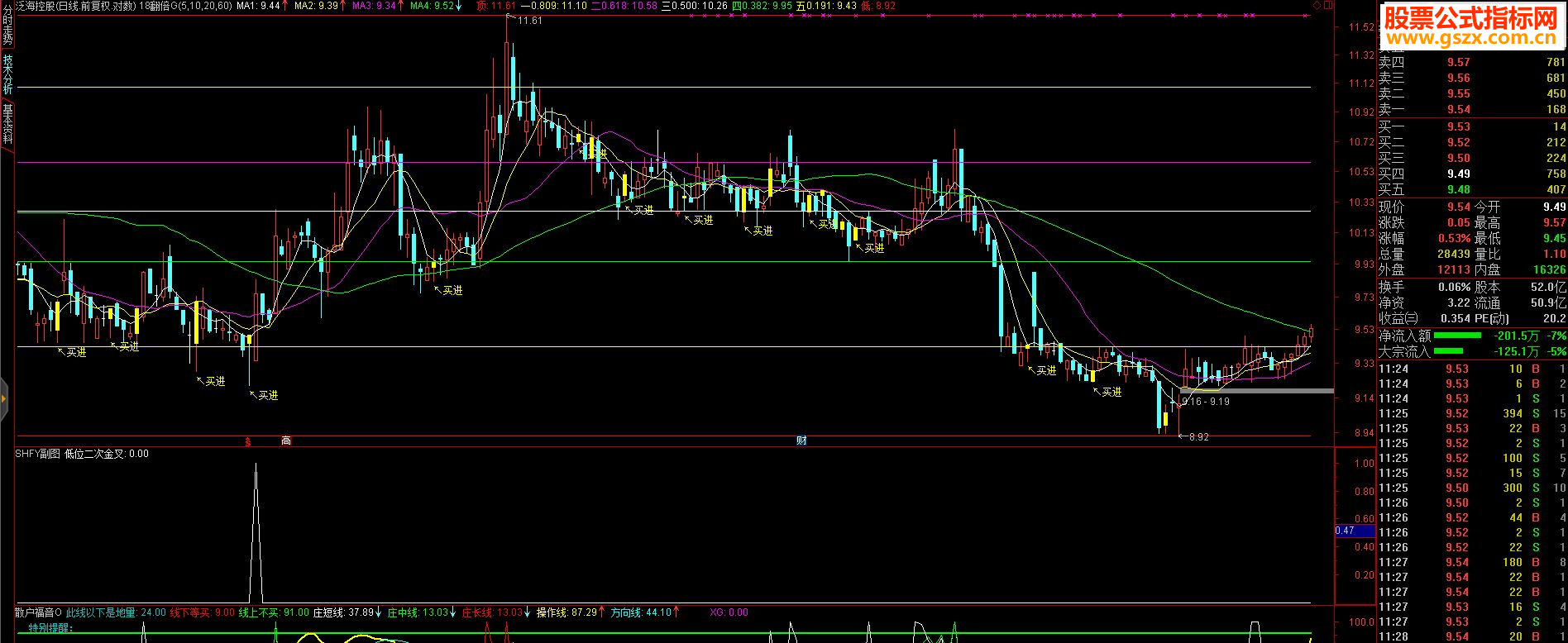Screen dimensions: 1568x643
Task: Click the SHFY副图 sub-chart indicator label
Action: click(x=37, y=454)
